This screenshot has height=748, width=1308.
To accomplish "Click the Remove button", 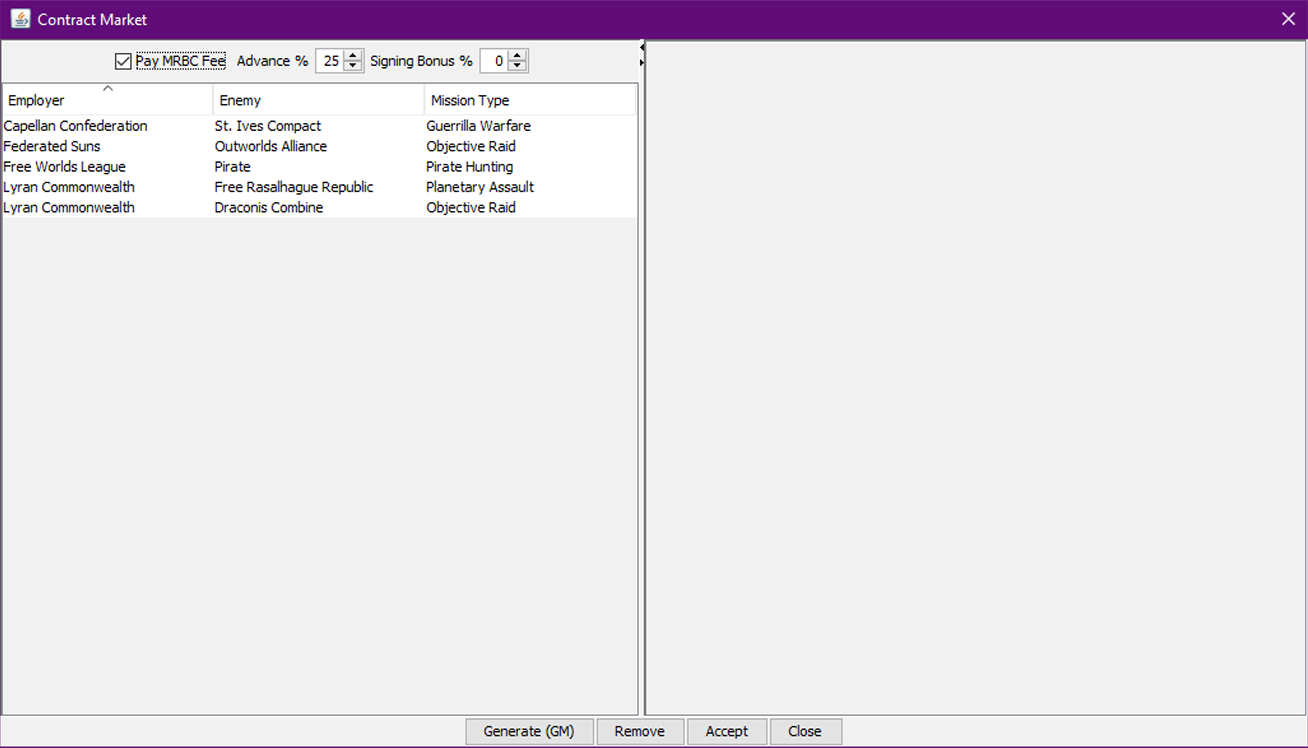I will point(640,731).
